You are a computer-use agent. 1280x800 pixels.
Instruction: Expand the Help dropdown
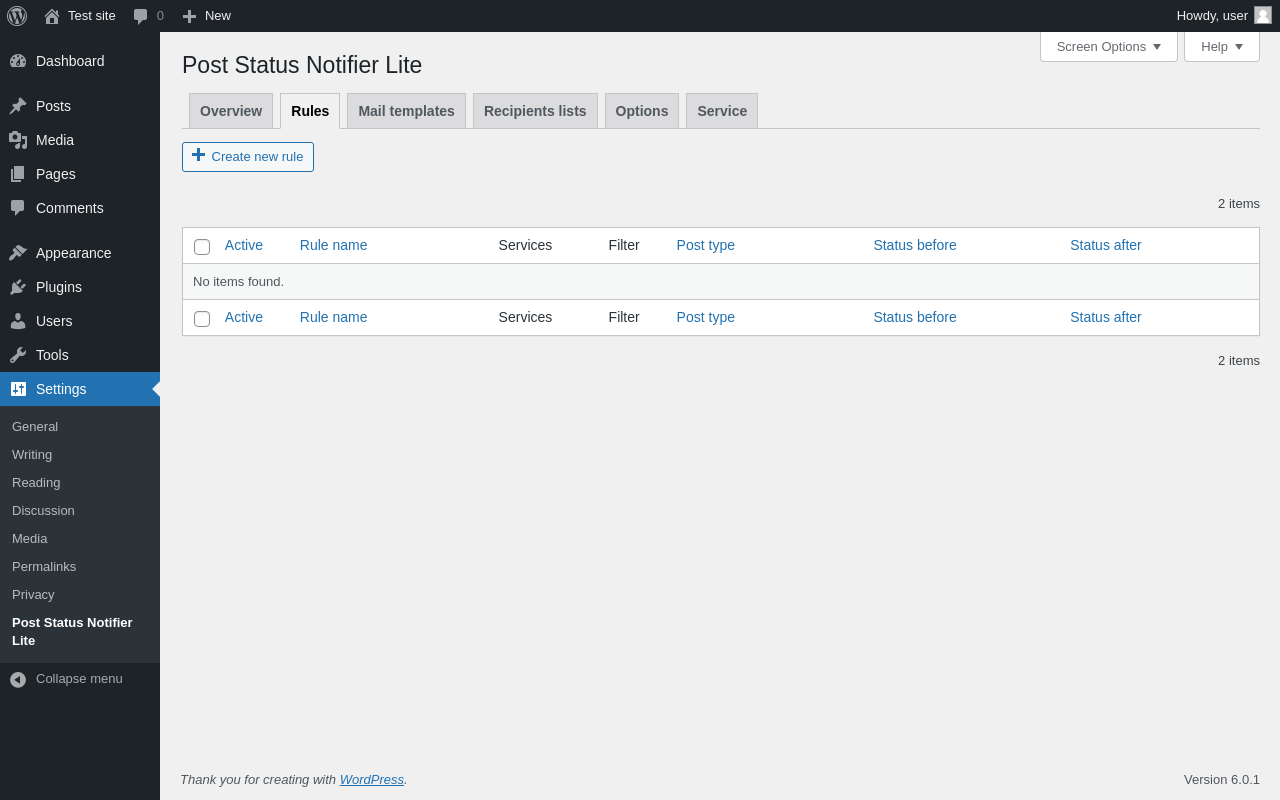pos(1222,46)
